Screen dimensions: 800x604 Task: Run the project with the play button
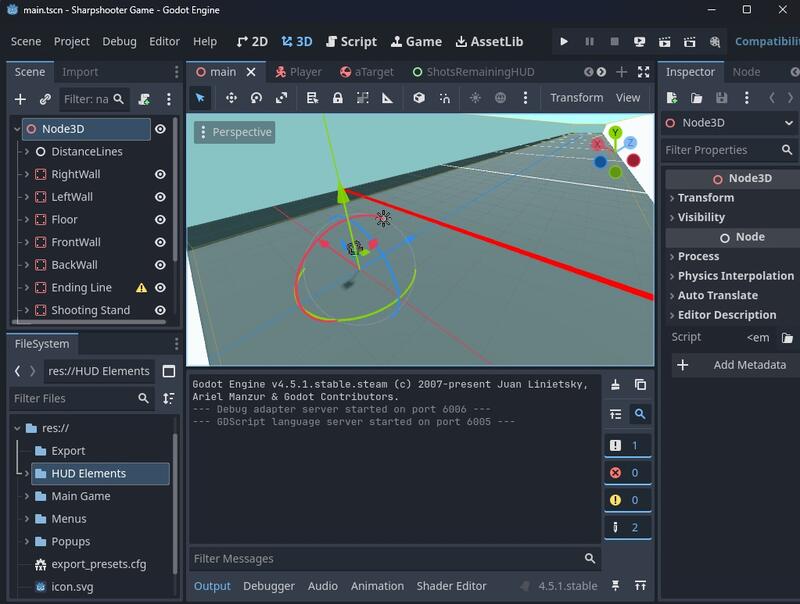coord(564,41)
